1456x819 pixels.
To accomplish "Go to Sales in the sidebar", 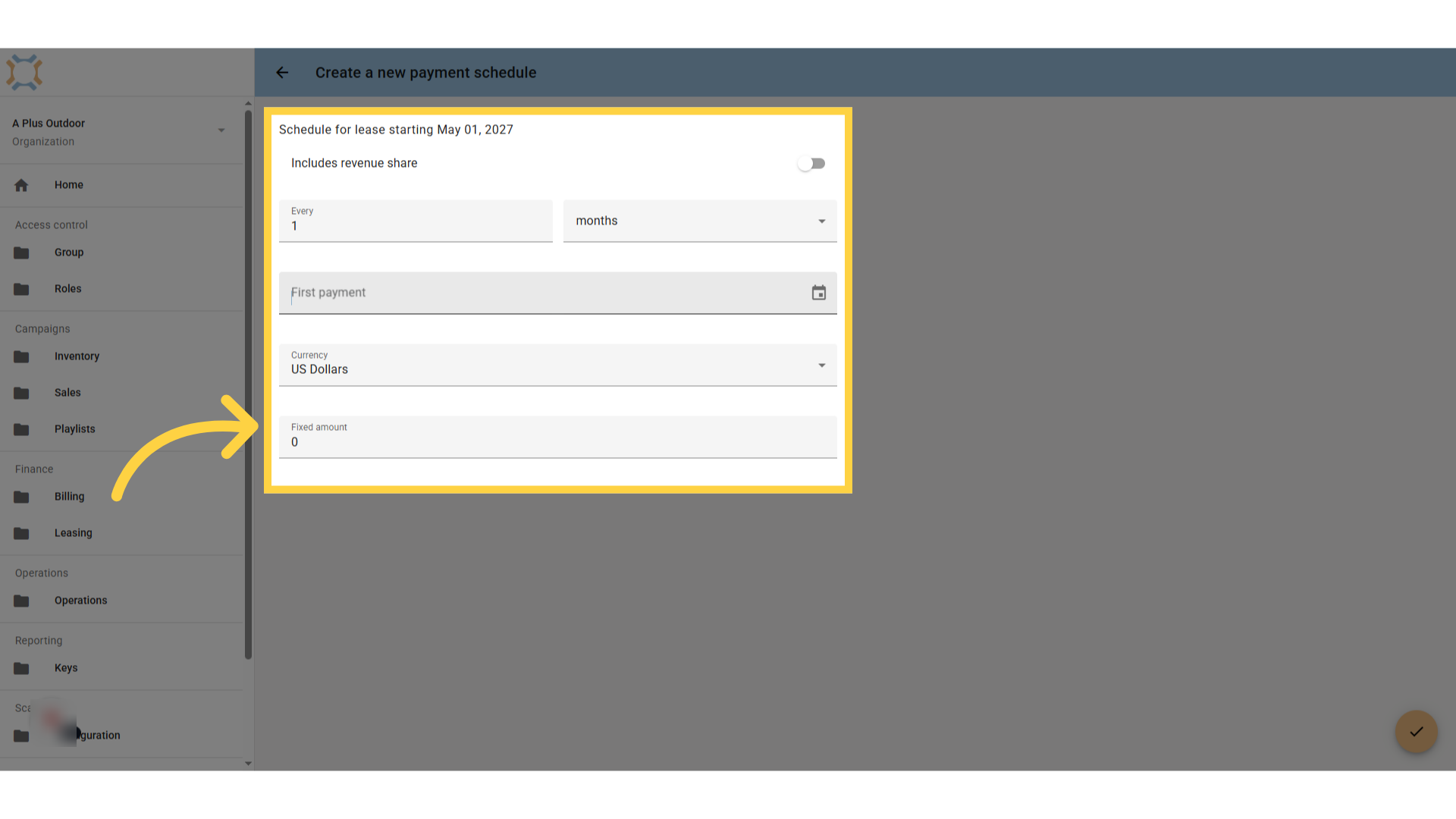I will click(121, 393).
